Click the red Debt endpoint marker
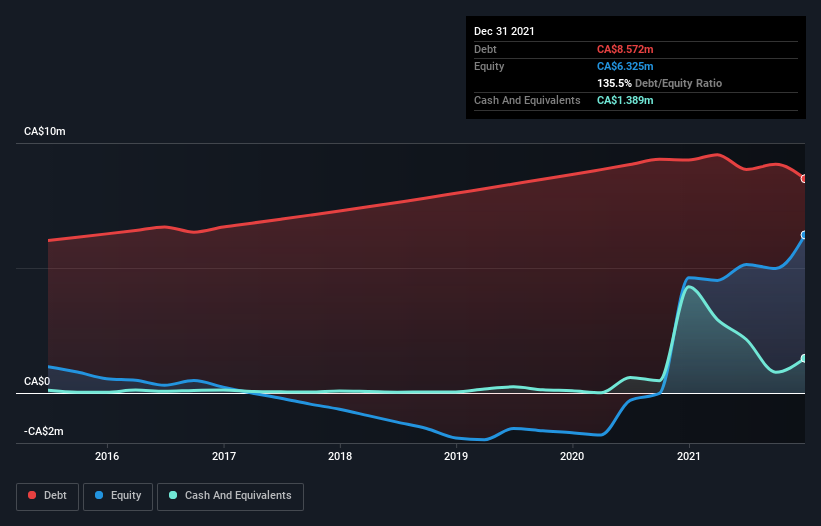 (x=804, y=179)
